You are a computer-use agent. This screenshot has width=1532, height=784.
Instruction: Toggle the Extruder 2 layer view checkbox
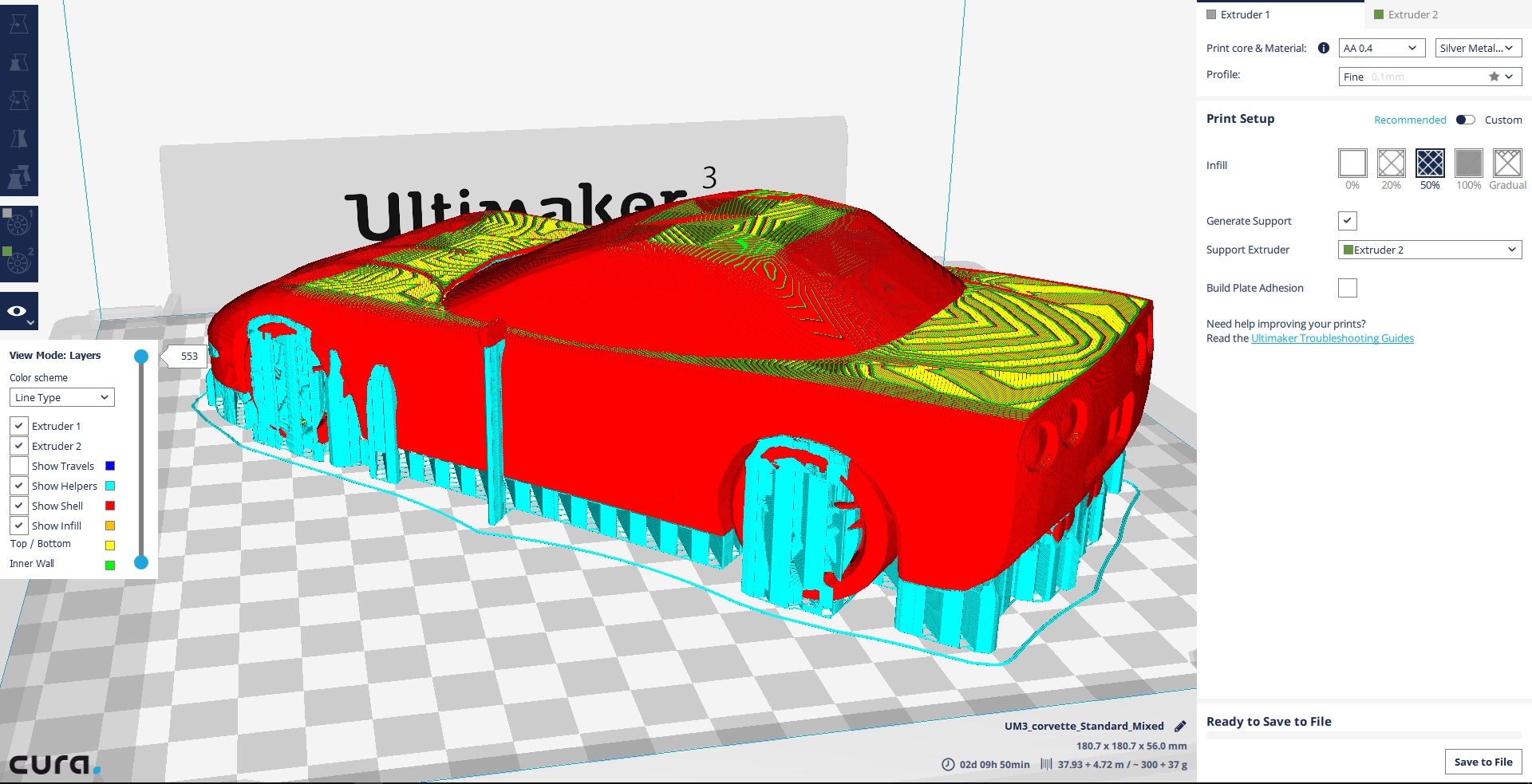click(19, 446)
